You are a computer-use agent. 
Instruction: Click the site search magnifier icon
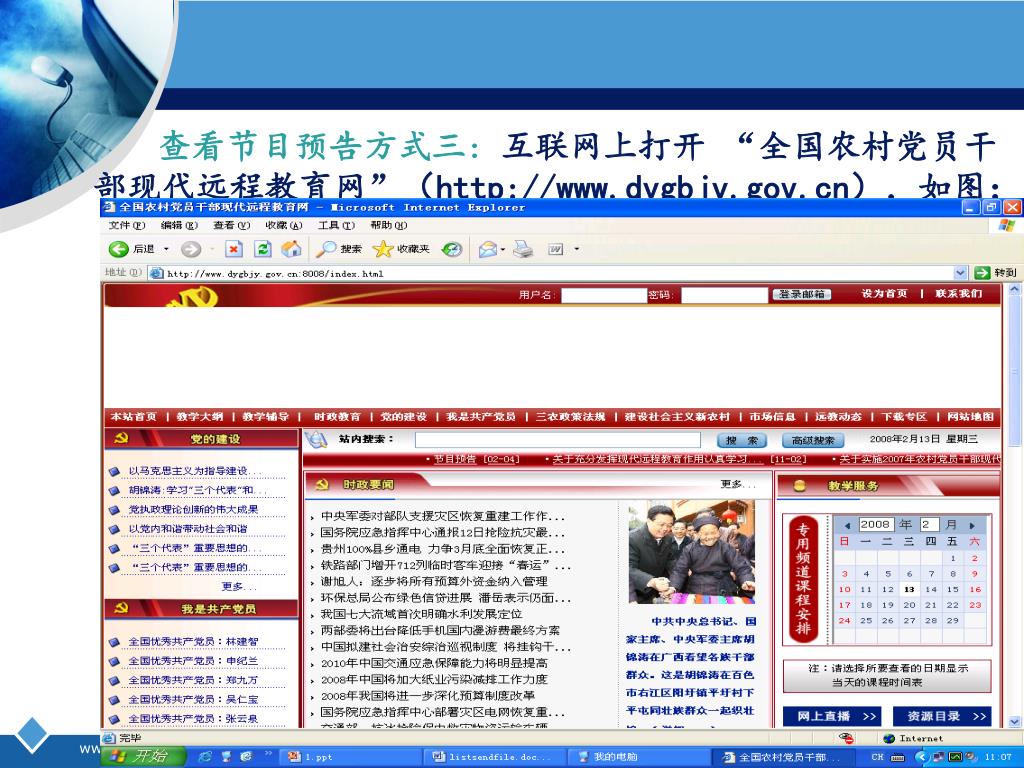(x=316, y=440)
